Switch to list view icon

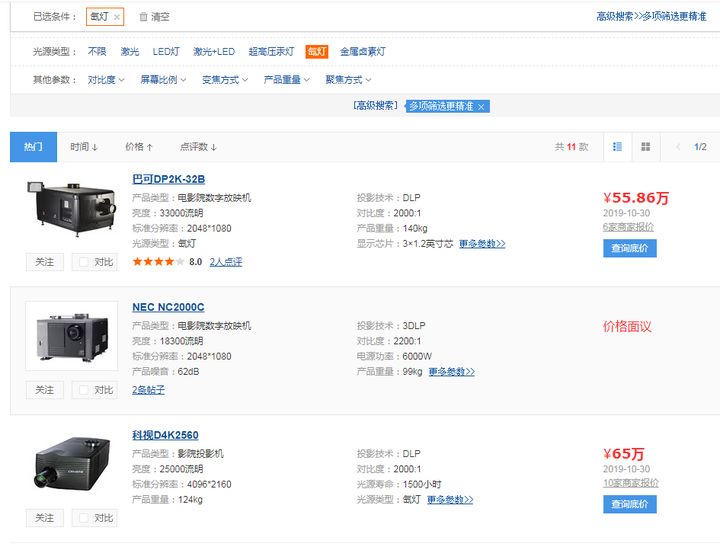click(618, 147)
